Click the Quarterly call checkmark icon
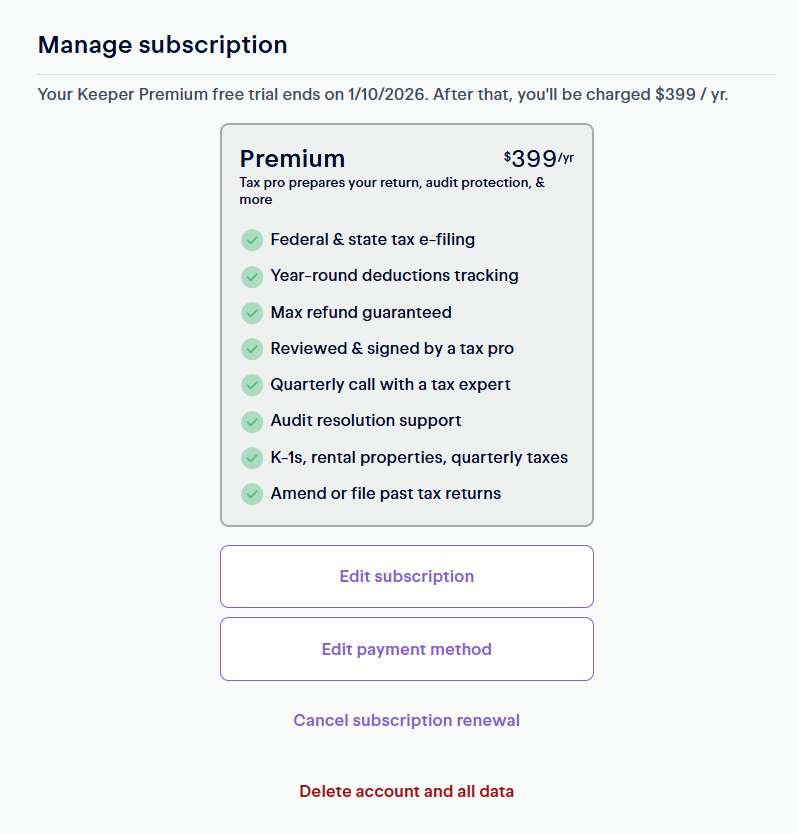 pos(252,385)
